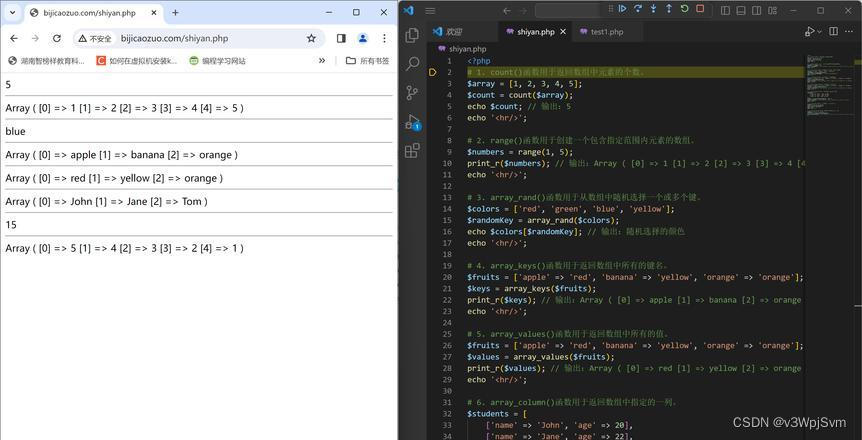862x440 pixels.
Task: Expand the Run or Debug dropdown arrow
Action: tap(819, 32)
